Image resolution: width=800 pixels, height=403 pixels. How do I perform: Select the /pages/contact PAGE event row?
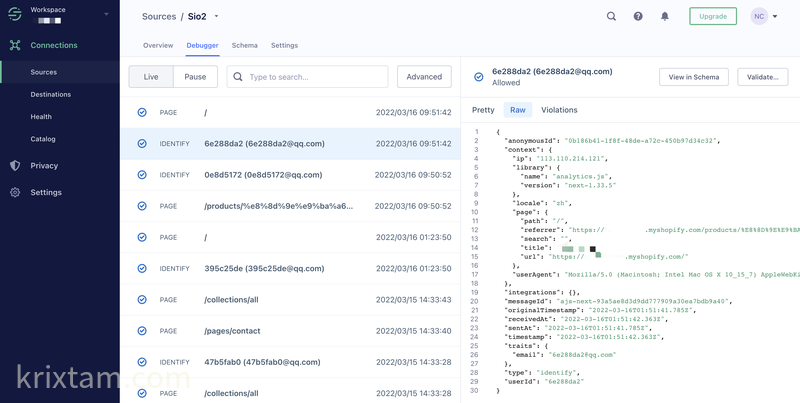[x=290, y=331]
